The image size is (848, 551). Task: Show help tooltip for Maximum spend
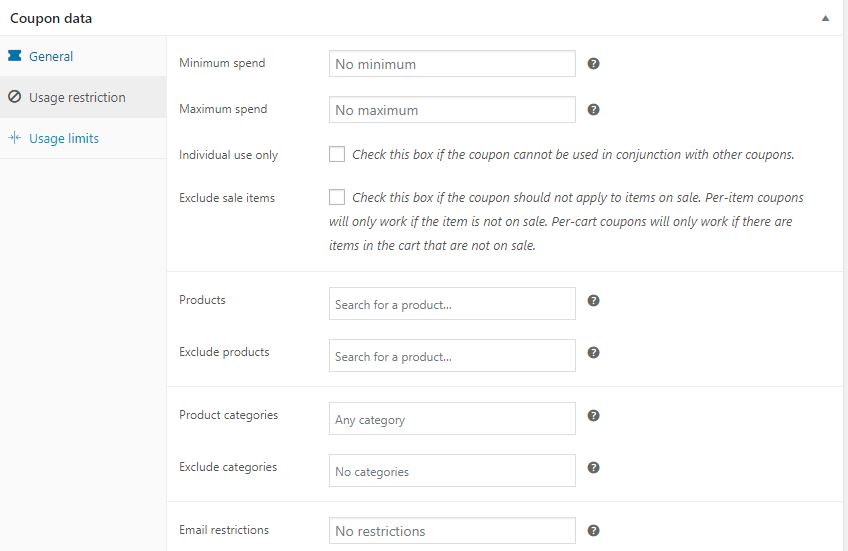(593, 110)
